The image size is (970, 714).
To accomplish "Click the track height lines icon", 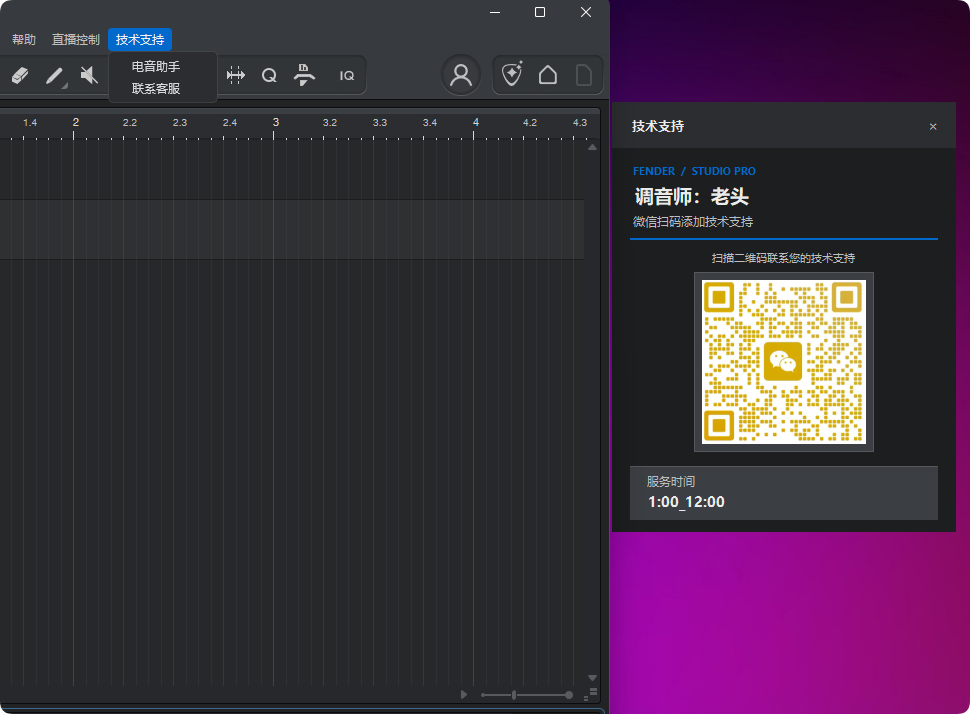I will coord(593,692).
